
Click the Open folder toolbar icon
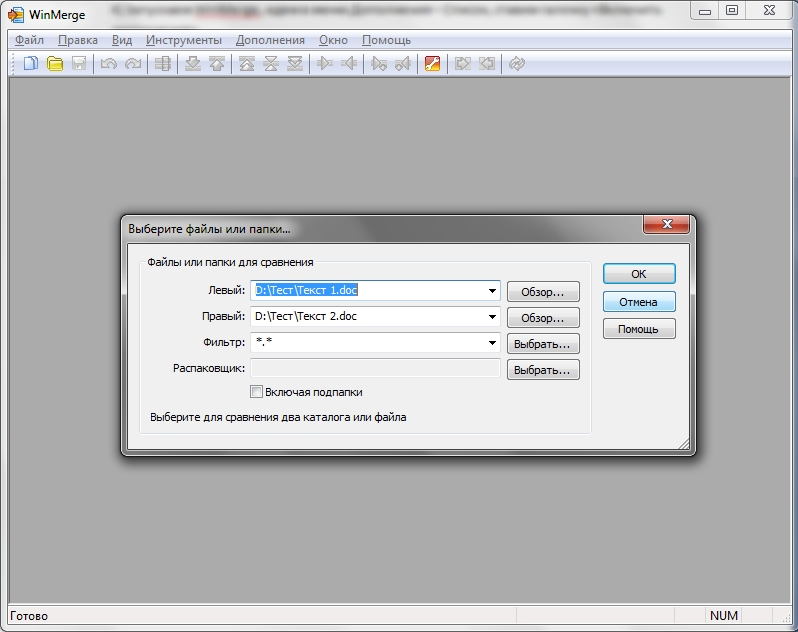55,64
